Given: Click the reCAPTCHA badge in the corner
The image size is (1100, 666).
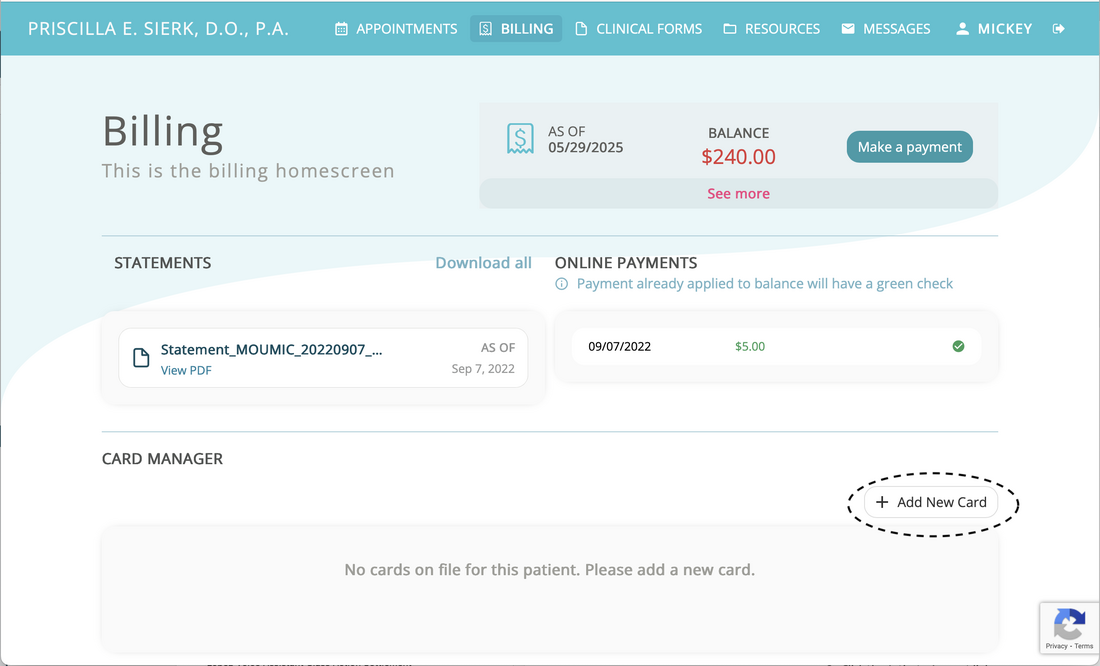Looking at the screenshot, I should pos(1069,628).
